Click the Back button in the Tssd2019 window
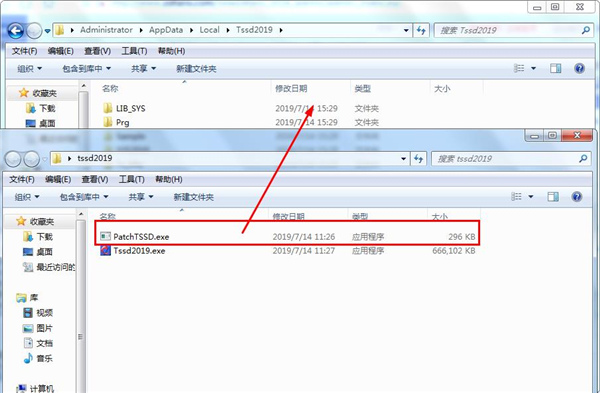600x393 pixels. pos(16,31)
